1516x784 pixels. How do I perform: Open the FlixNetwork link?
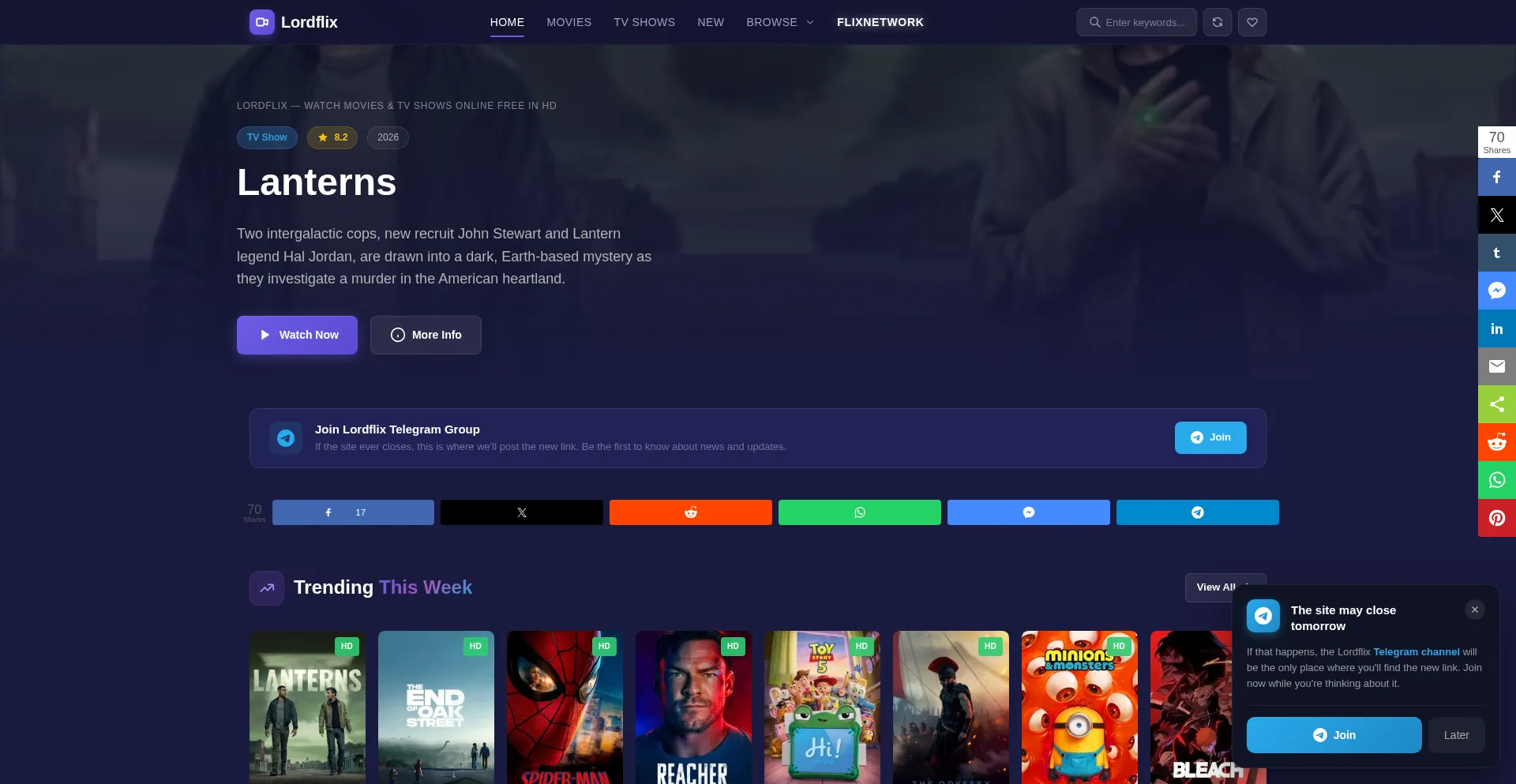(x=880, y=22)
